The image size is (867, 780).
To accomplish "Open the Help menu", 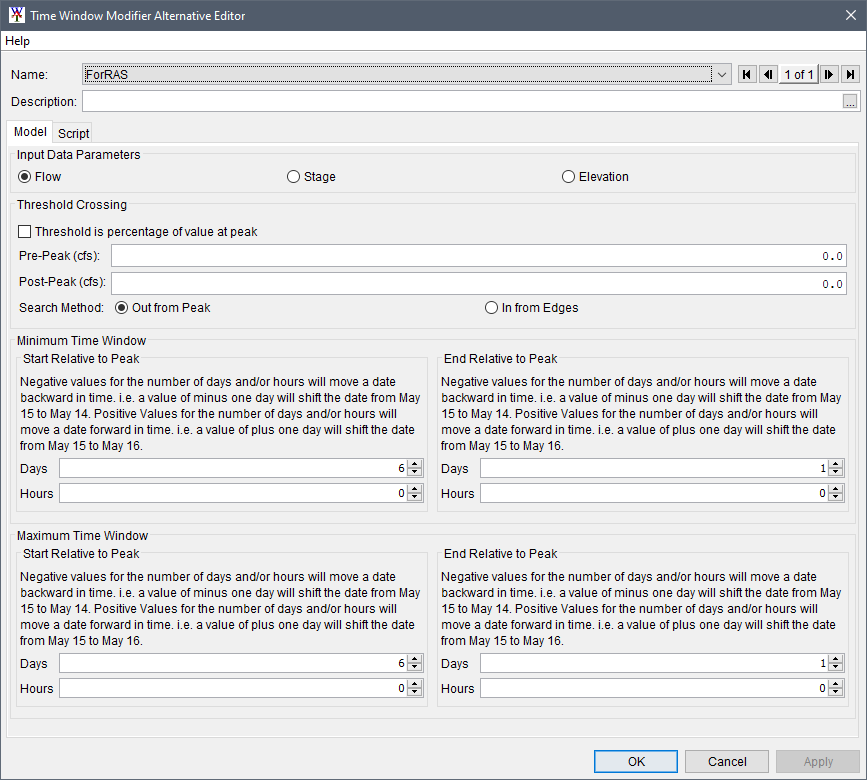I will point(17,41).
